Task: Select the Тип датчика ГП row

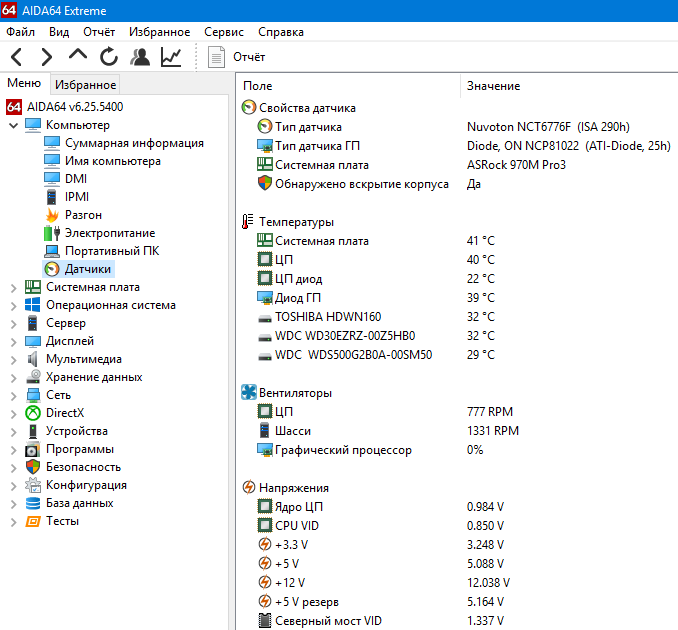Action: (x=317, y=146)
